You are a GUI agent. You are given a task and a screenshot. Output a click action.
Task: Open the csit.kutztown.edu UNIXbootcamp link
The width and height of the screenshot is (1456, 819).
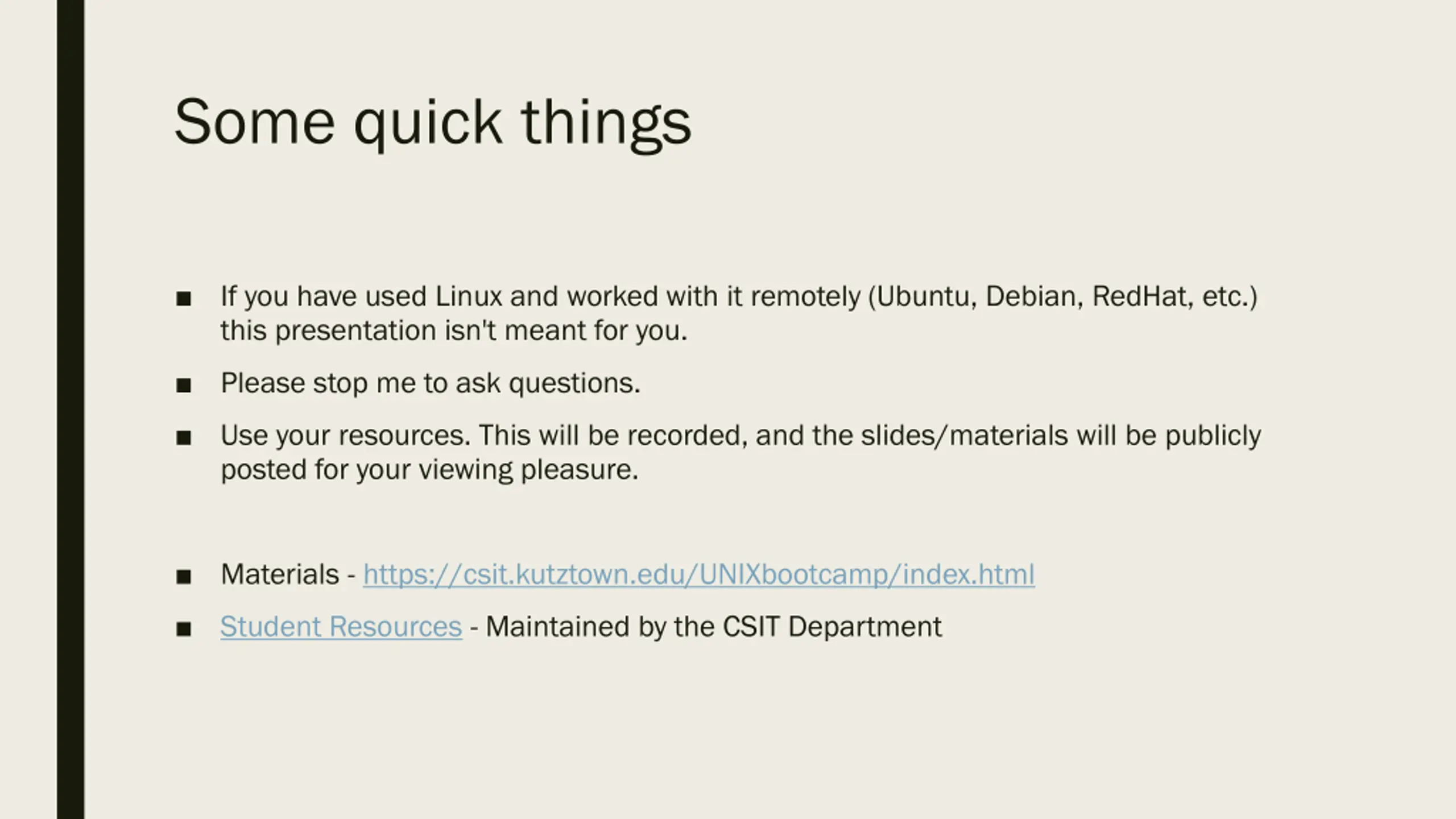point(699,574)
